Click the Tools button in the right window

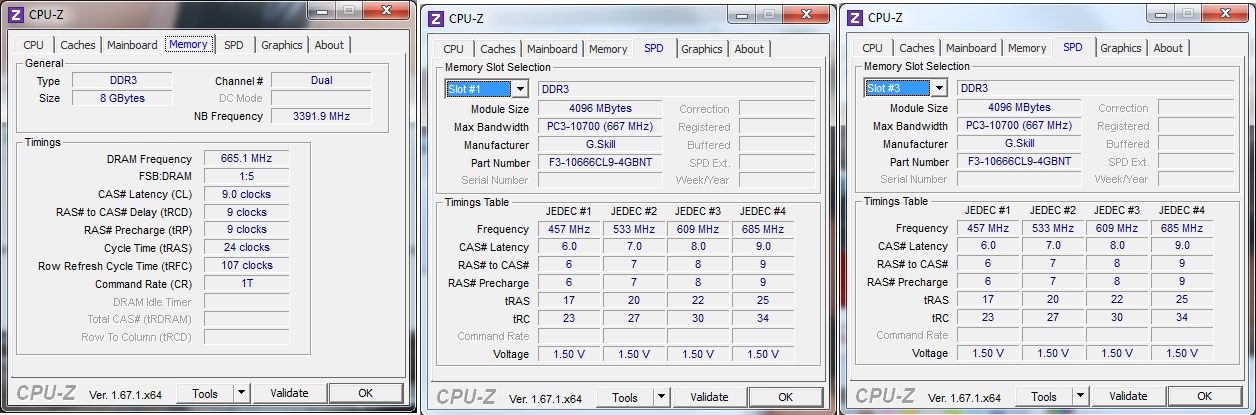(x=1044, y=397)
